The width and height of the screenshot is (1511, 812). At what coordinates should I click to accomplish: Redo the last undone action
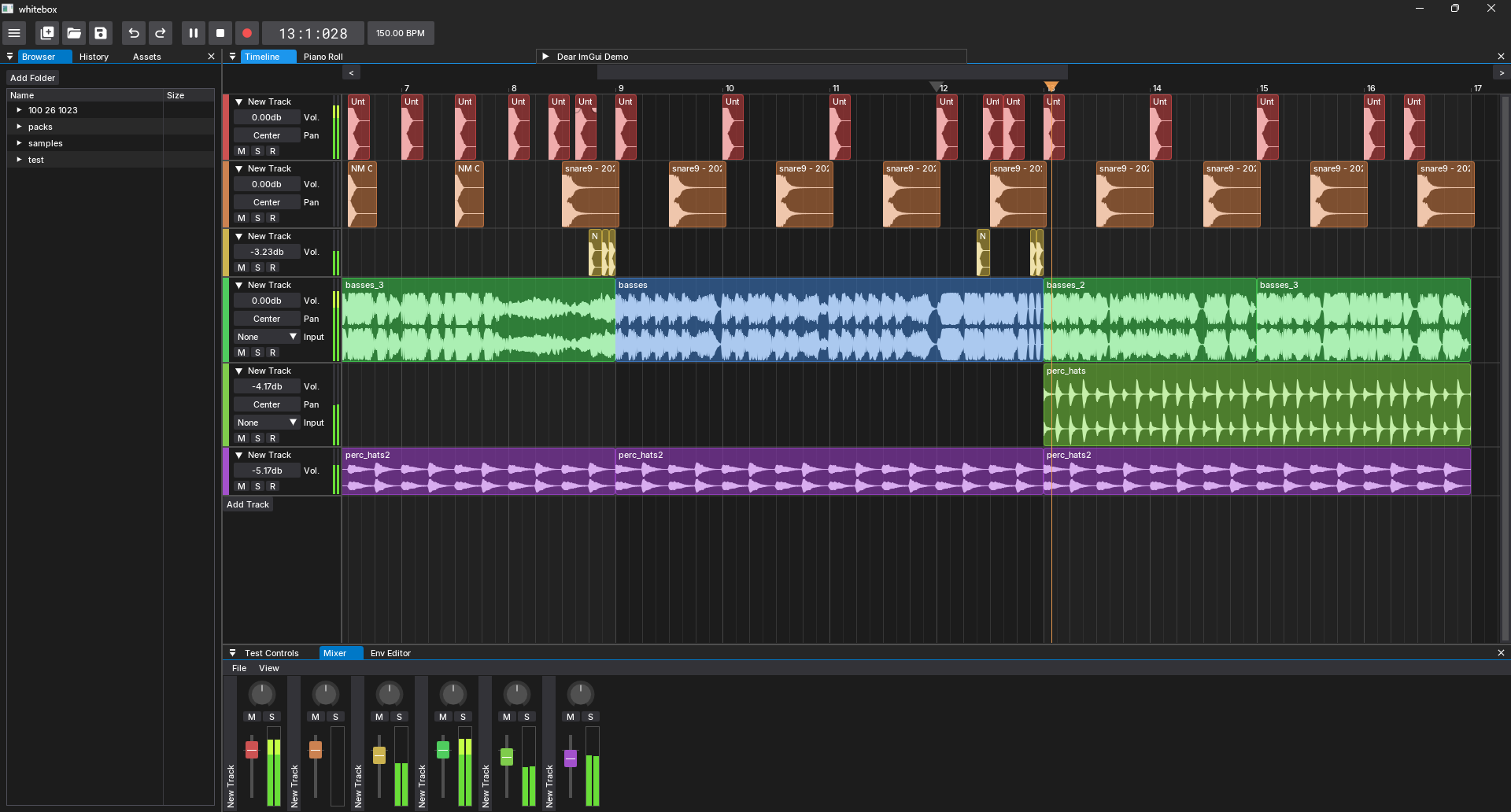tap(161, 33)
